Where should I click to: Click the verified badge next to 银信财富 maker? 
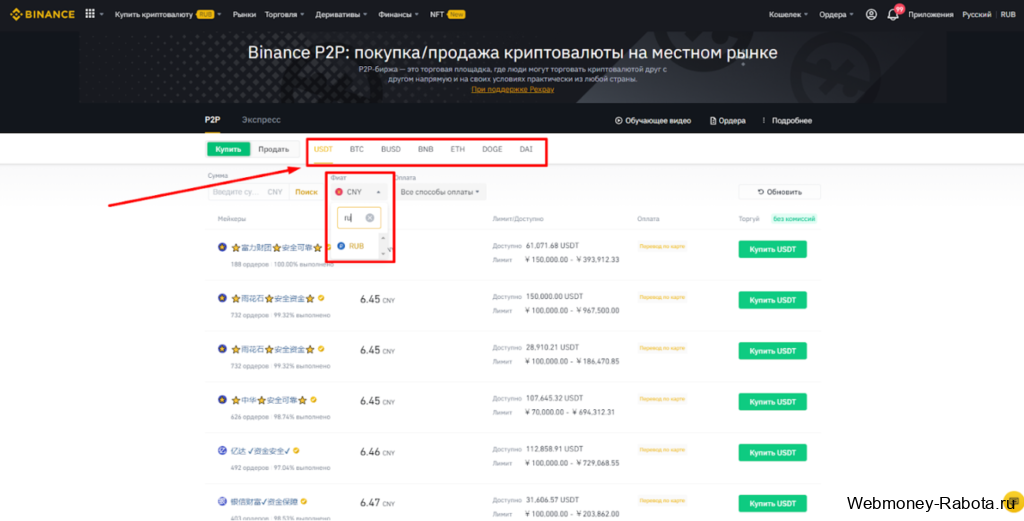(x=304, y=501)
